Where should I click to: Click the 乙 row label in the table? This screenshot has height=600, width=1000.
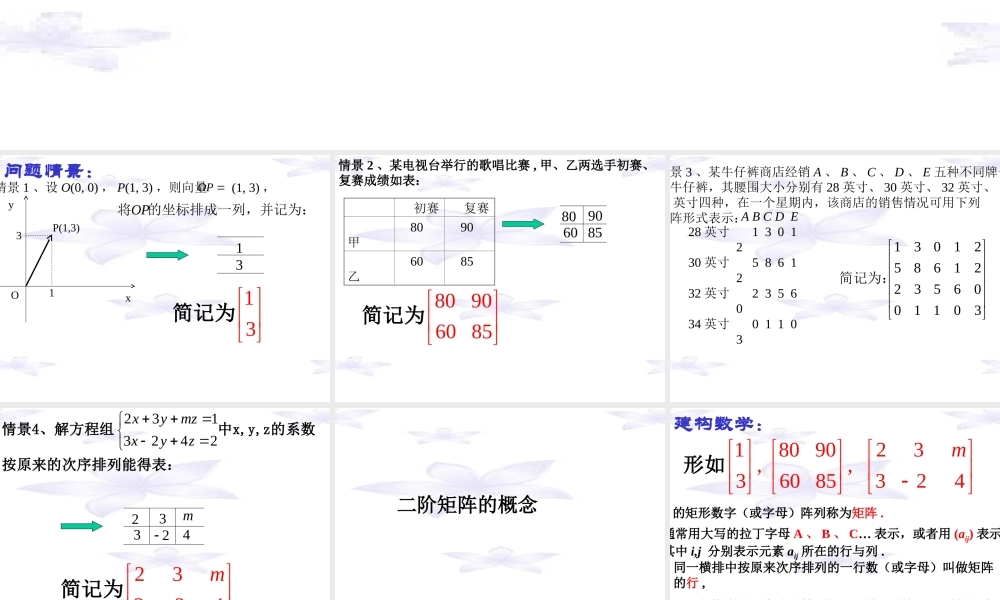pos(354,276)
